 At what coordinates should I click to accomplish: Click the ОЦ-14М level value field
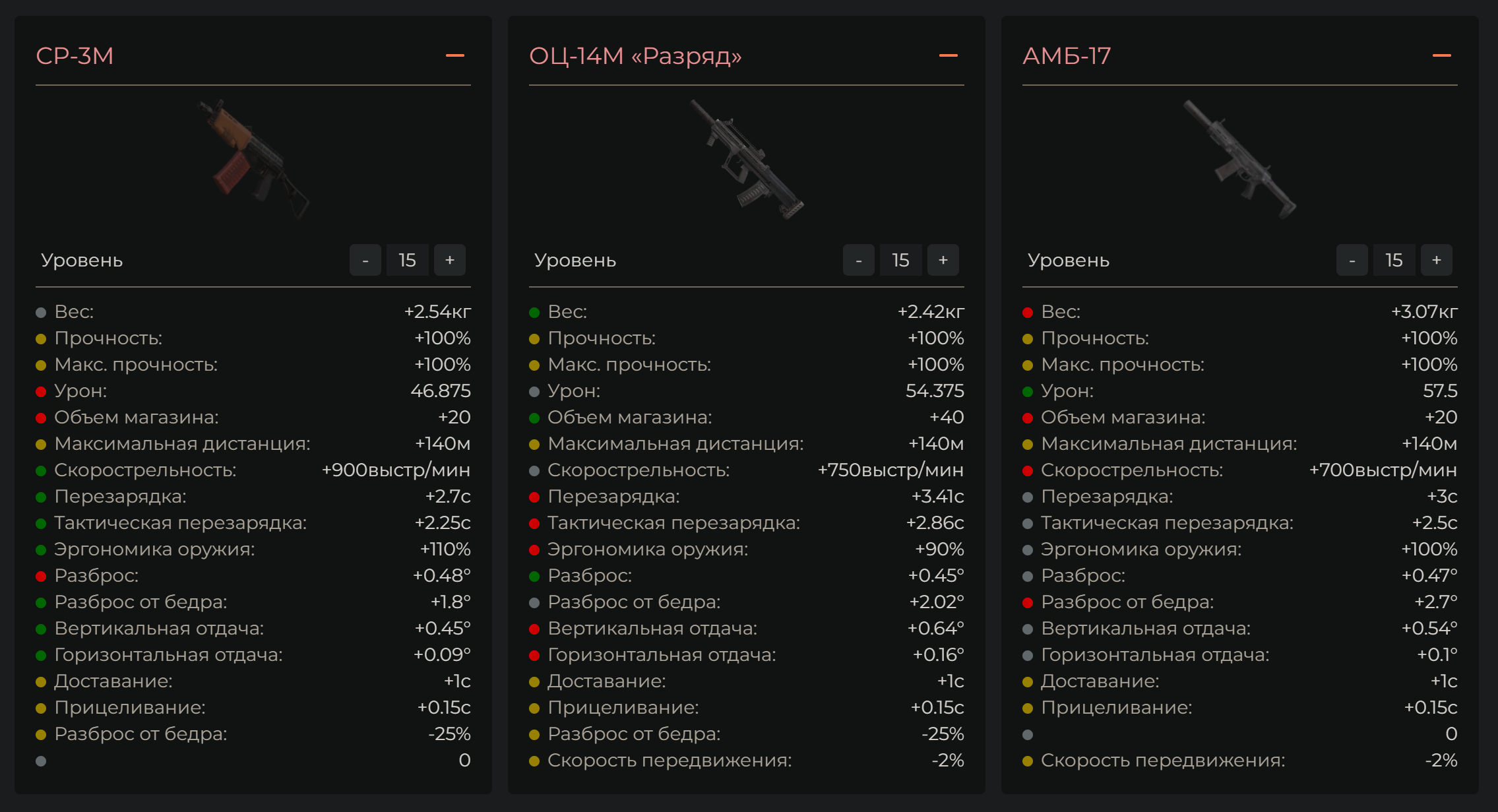[x=901, y=260]
